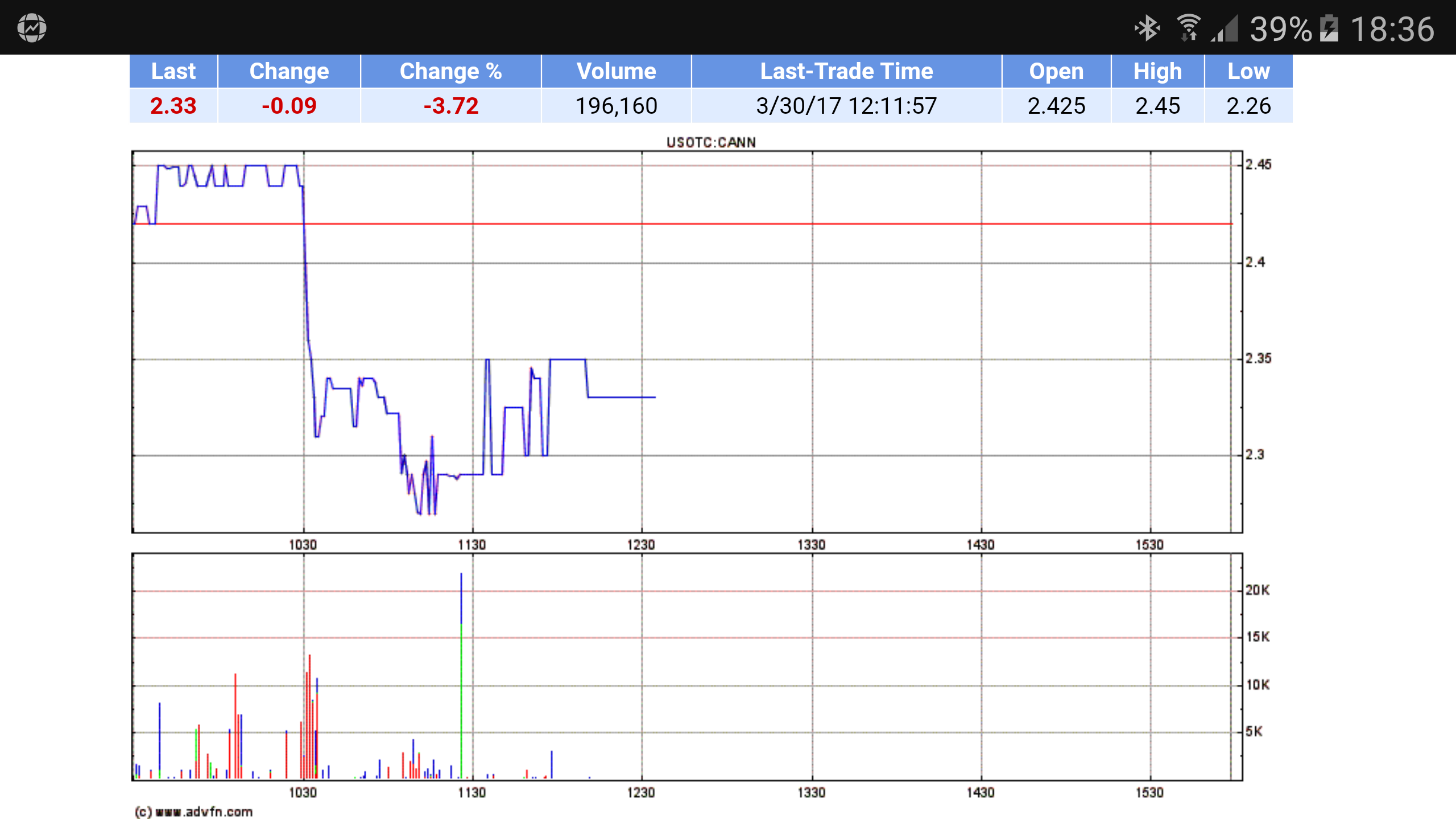The width and height of the screenshot is (1456, 819).
Task: Tap the last price 2.33
Action: [x=173, y=106]
